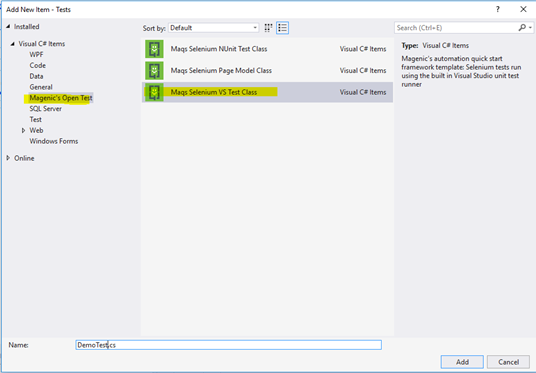Click in the Name field containing DemoTest.cs
Screen dimensions: 536x373
tap(228, 345)
